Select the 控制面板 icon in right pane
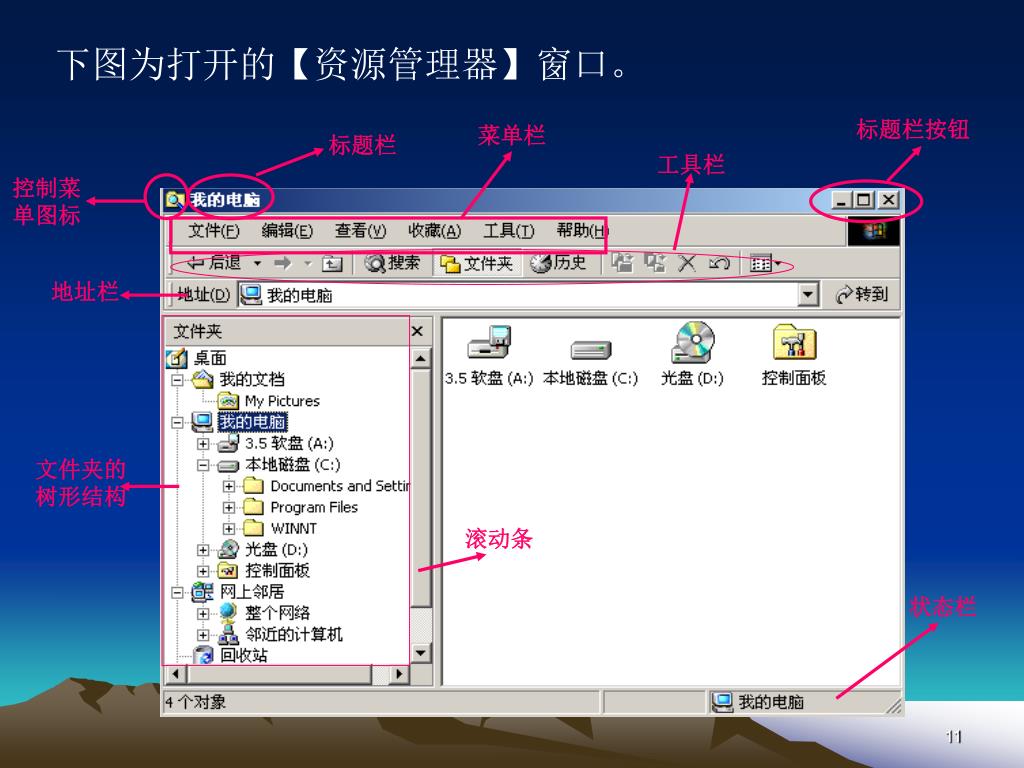The height and width of the screenshot is (768, 1024). pos(794,355)
